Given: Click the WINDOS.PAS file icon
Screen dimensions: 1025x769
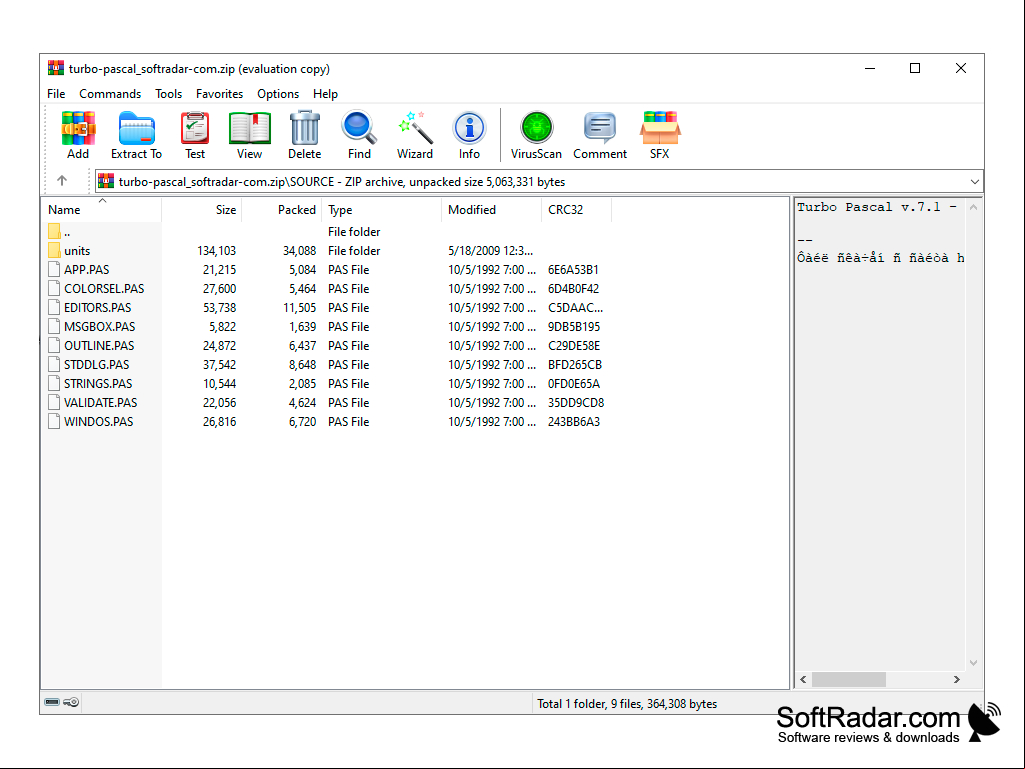Looking at the screenshot, I should coord(54,422).
